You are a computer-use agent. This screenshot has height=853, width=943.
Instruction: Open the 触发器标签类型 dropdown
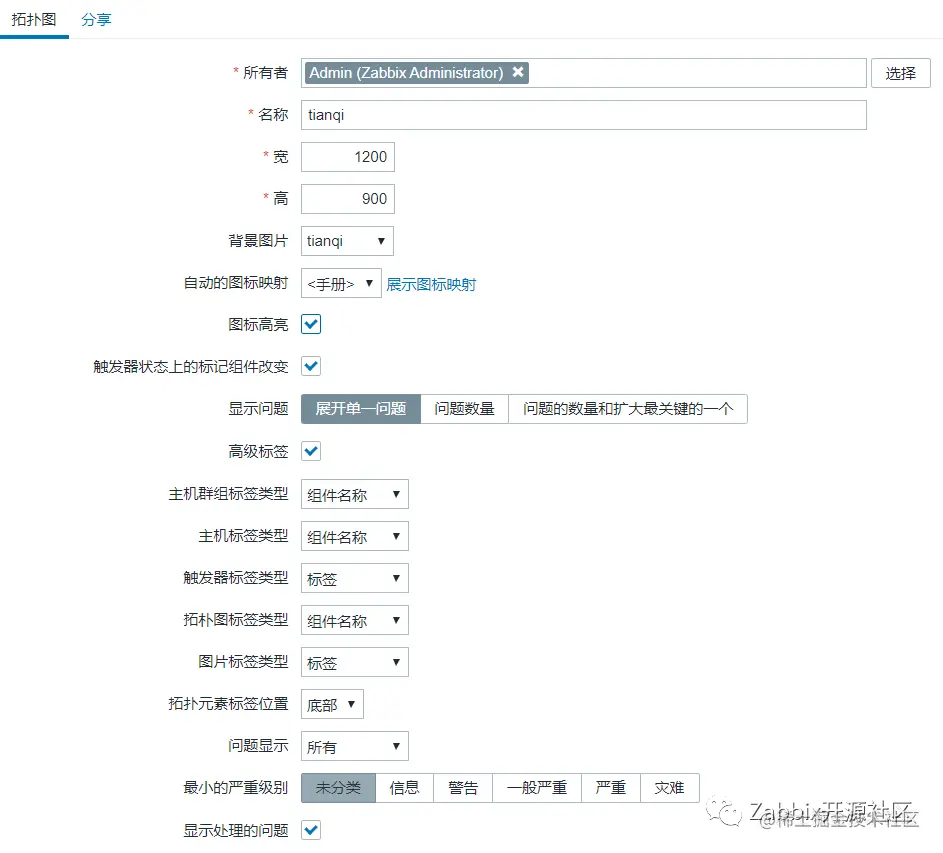tap(354, 577)
